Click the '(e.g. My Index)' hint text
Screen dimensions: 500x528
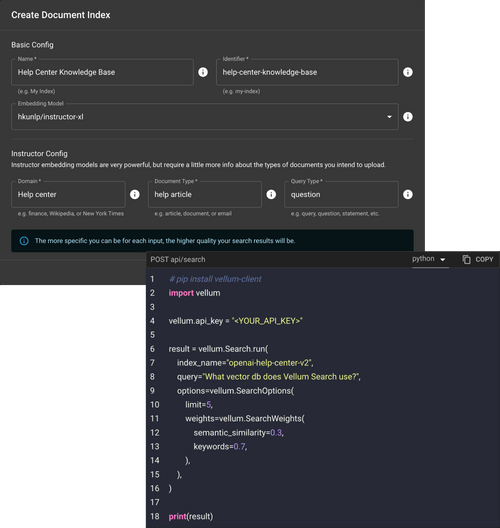36,91
